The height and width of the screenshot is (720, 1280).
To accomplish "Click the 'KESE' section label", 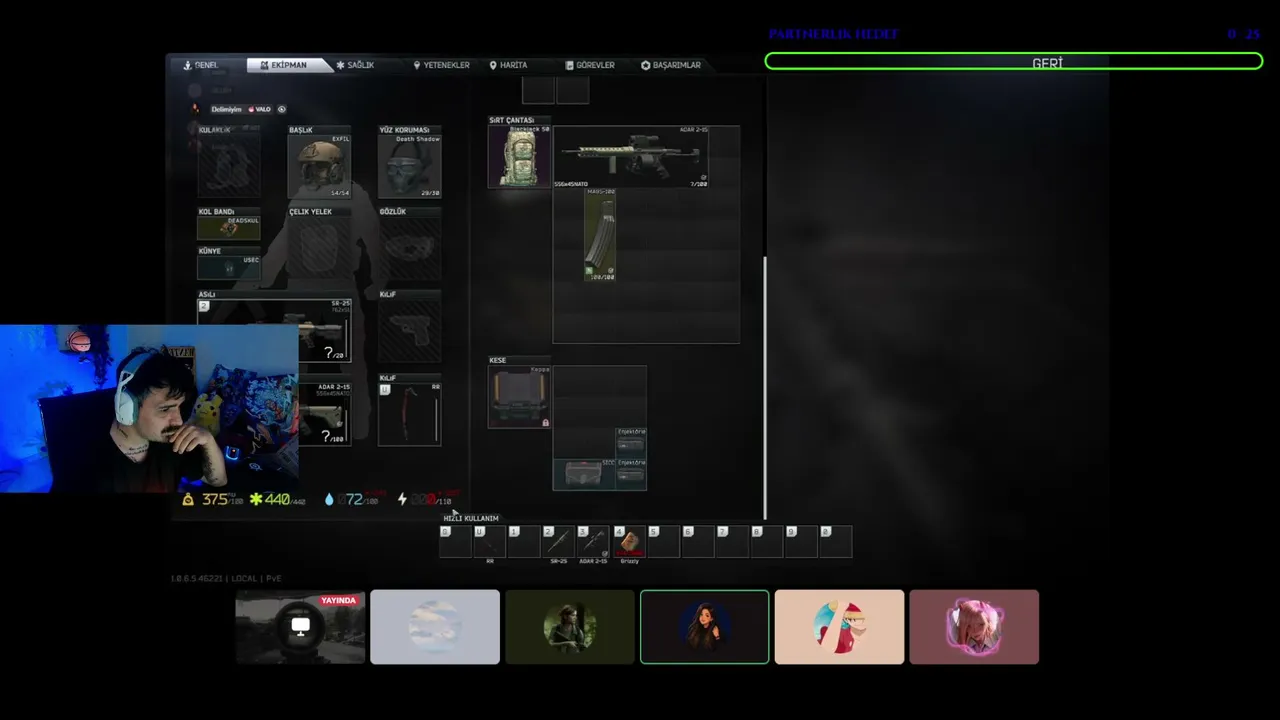I will pyautogui.click(x=497, y=360).
